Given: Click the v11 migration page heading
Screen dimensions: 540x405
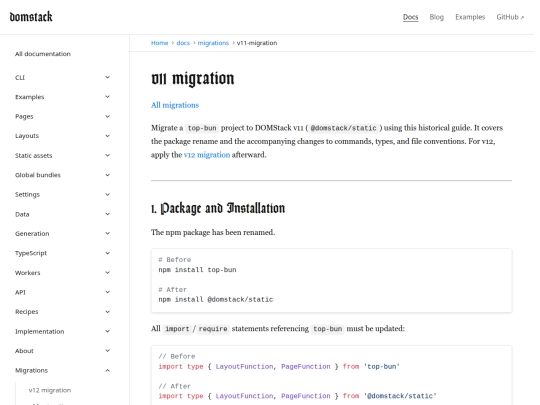Looking at the screenshot, I should (193, 79).
